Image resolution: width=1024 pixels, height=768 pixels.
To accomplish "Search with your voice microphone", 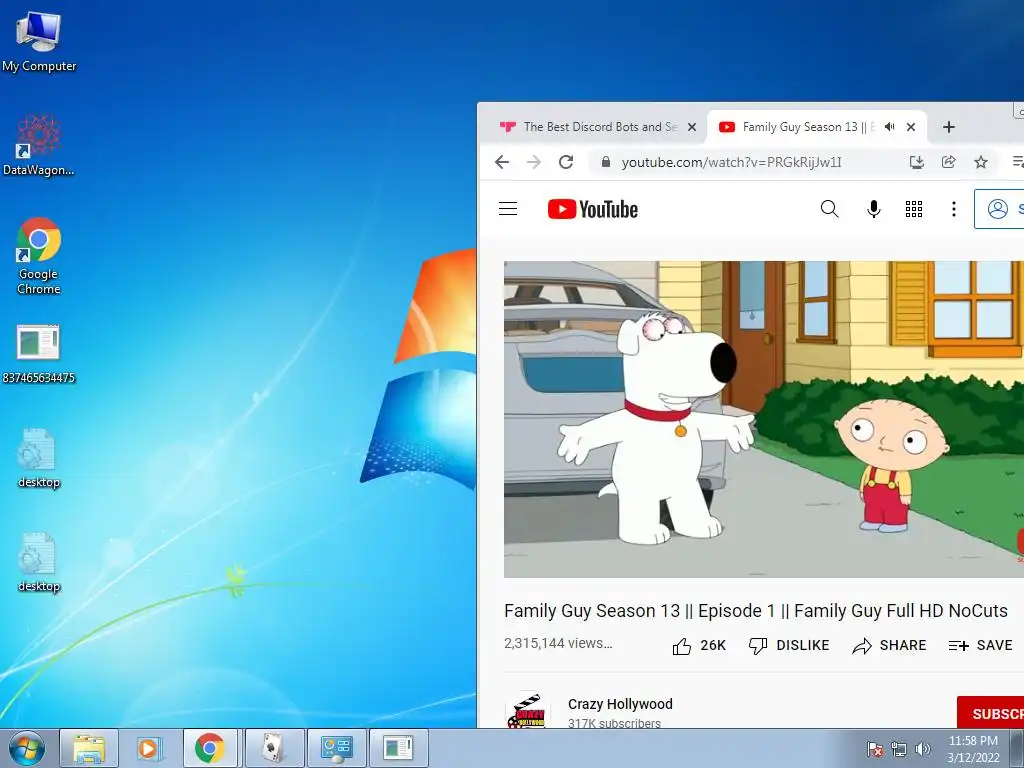I will [x=874, y=209].
